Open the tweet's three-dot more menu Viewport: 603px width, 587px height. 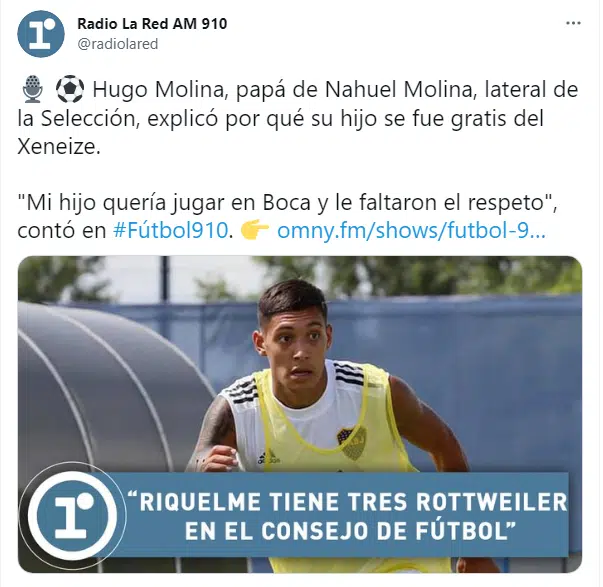573,23
